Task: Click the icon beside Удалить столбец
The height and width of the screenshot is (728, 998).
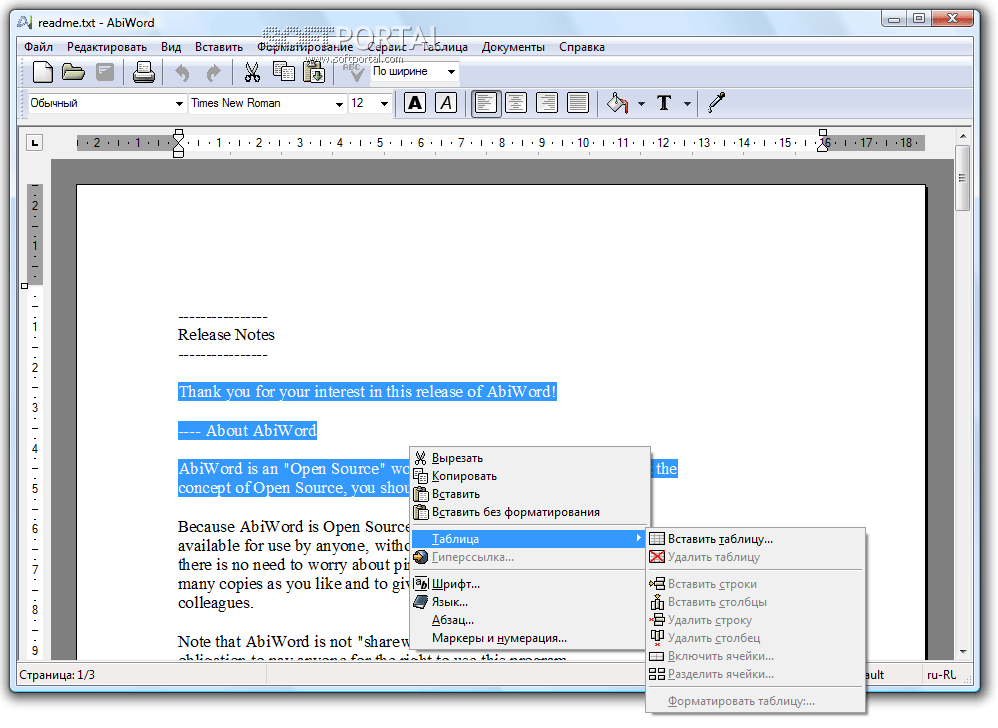Action: point(657,638)
